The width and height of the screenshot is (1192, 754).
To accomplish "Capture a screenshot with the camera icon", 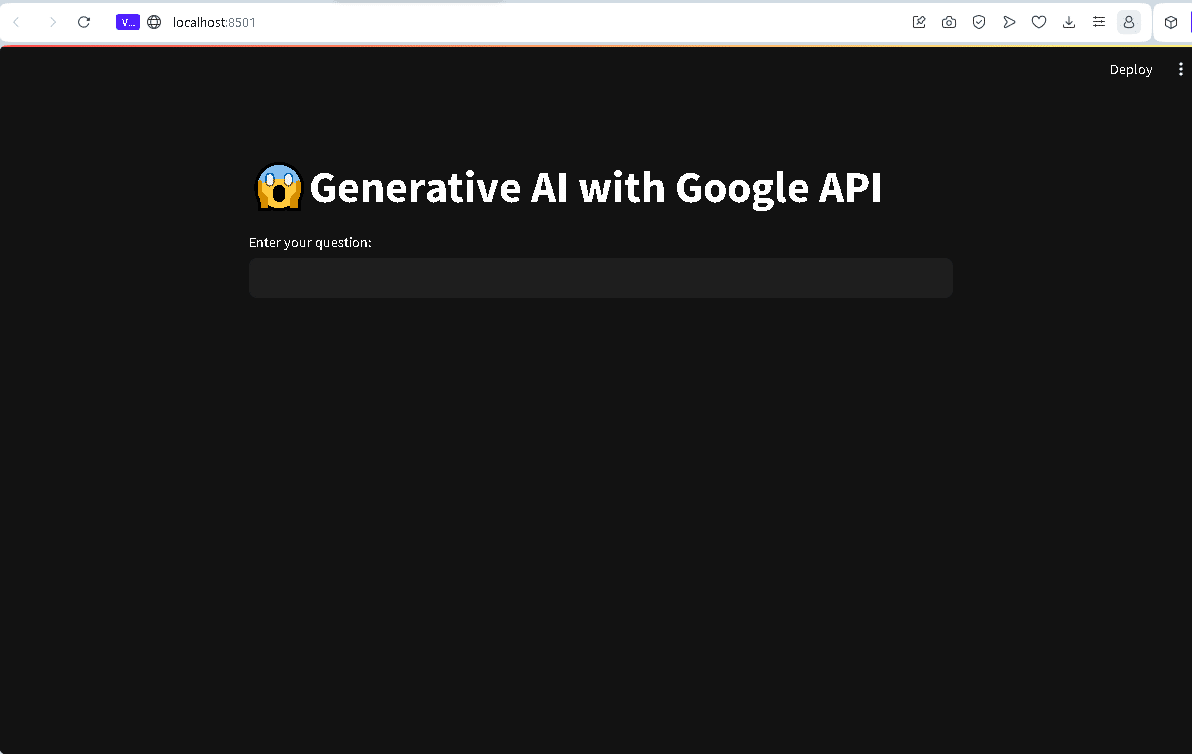I will click(x=948, y=21).
